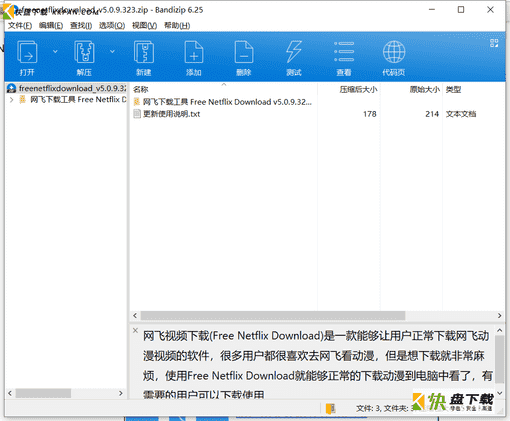This screenshot has height=421, width=510.
Task: Open the 查找(I) menu
Action: coord(81,25)
